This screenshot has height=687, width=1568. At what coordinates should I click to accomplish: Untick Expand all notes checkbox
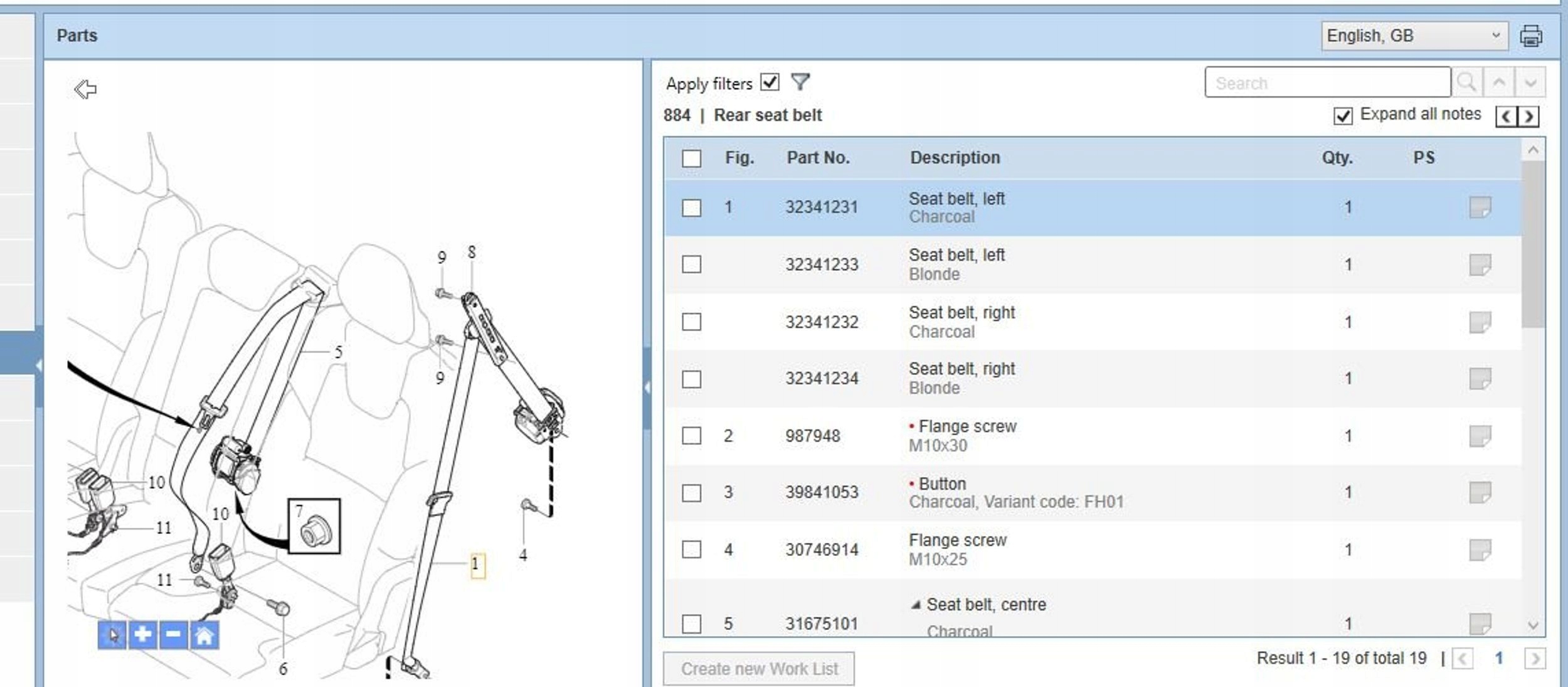(x=1342, y=116)
